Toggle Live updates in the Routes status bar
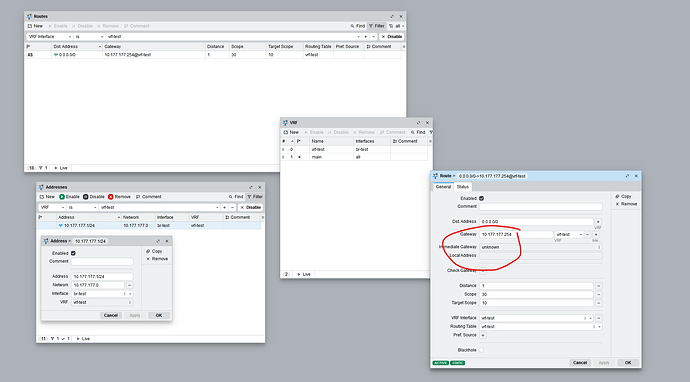 pos(61,168)
